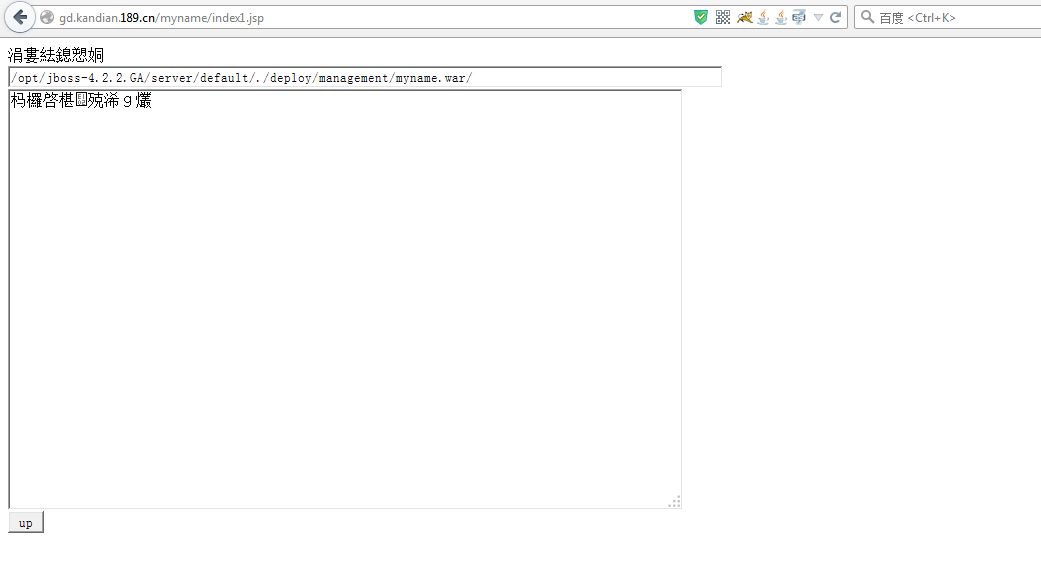Click inside the large text area
This screenshot has height=570, width=1041.
(x=345, y=299)
